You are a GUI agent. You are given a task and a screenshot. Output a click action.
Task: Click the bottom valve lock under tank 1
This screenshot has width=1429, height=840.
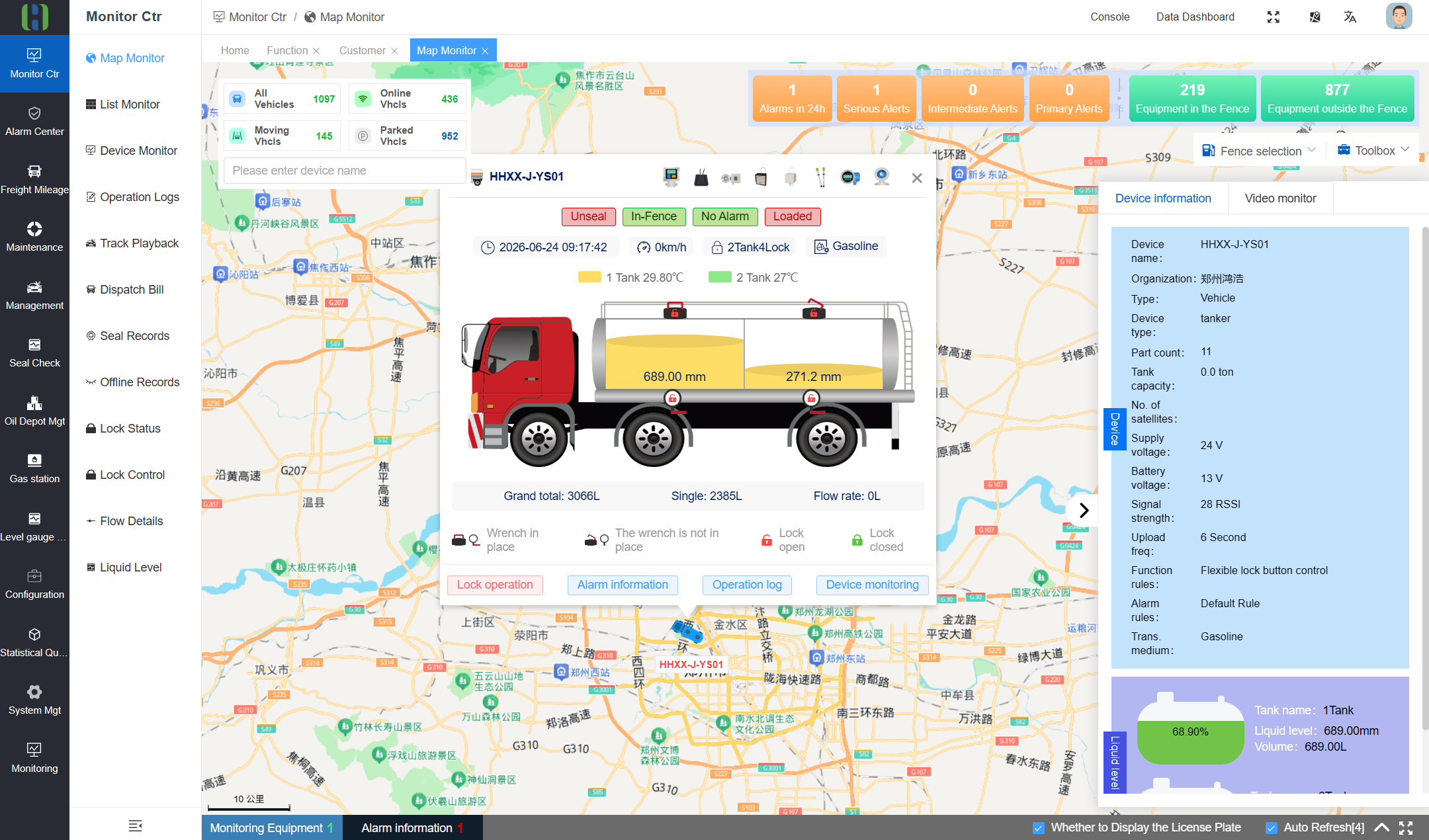tap(672, 398)
